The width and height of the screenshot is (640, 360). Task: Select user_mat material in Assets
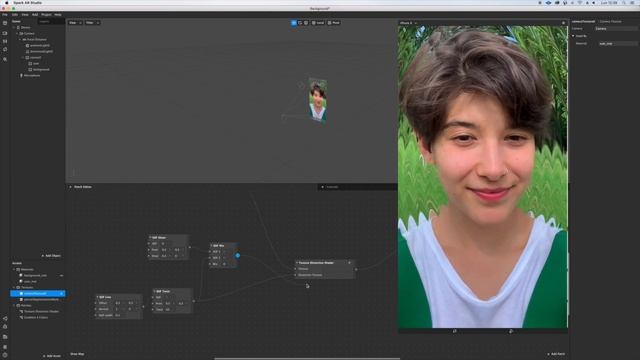click(x=30, y=281)
